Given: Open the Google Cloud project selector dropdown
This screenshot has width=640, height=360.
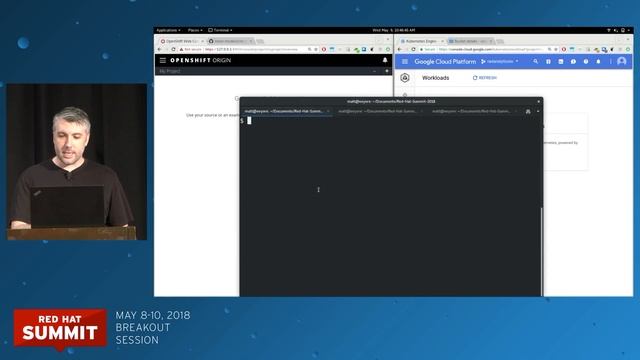Looking at the screenshot, I should point(500,62).
